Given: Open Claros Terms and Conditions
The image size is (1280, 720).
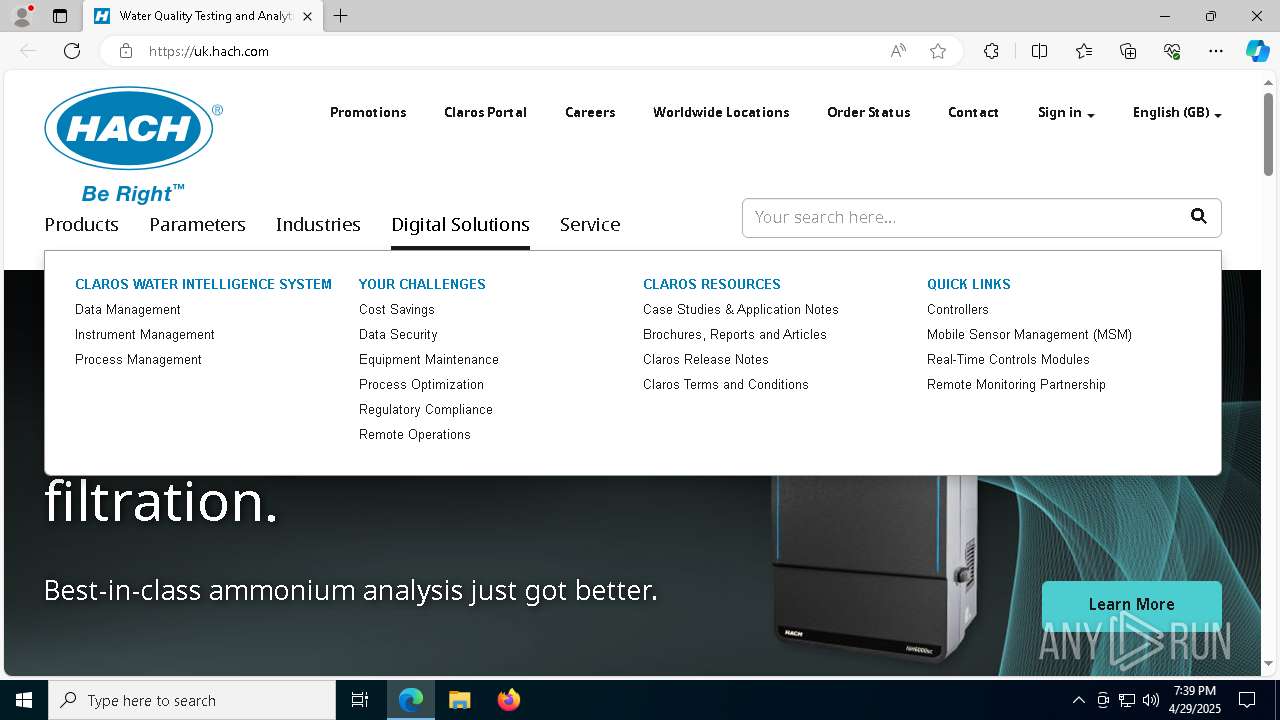Looking at the screenshot, I should point(726,385).
